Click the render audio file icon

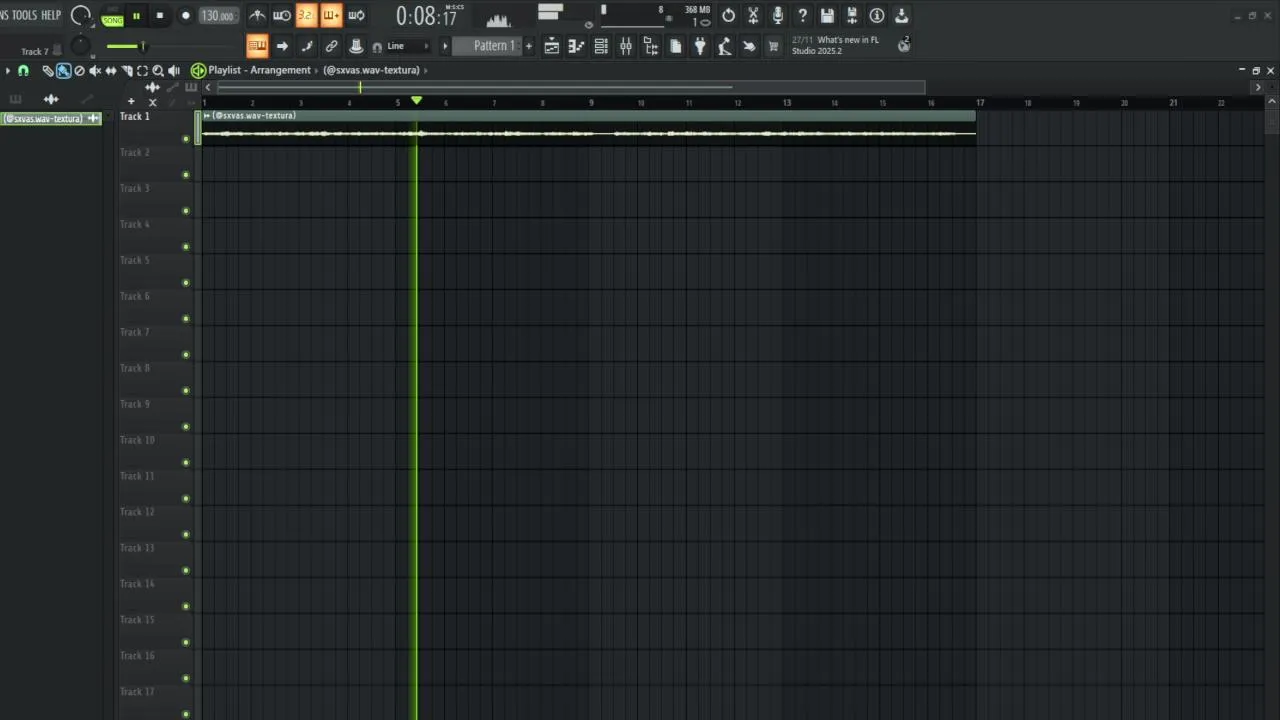coord(852,15)
